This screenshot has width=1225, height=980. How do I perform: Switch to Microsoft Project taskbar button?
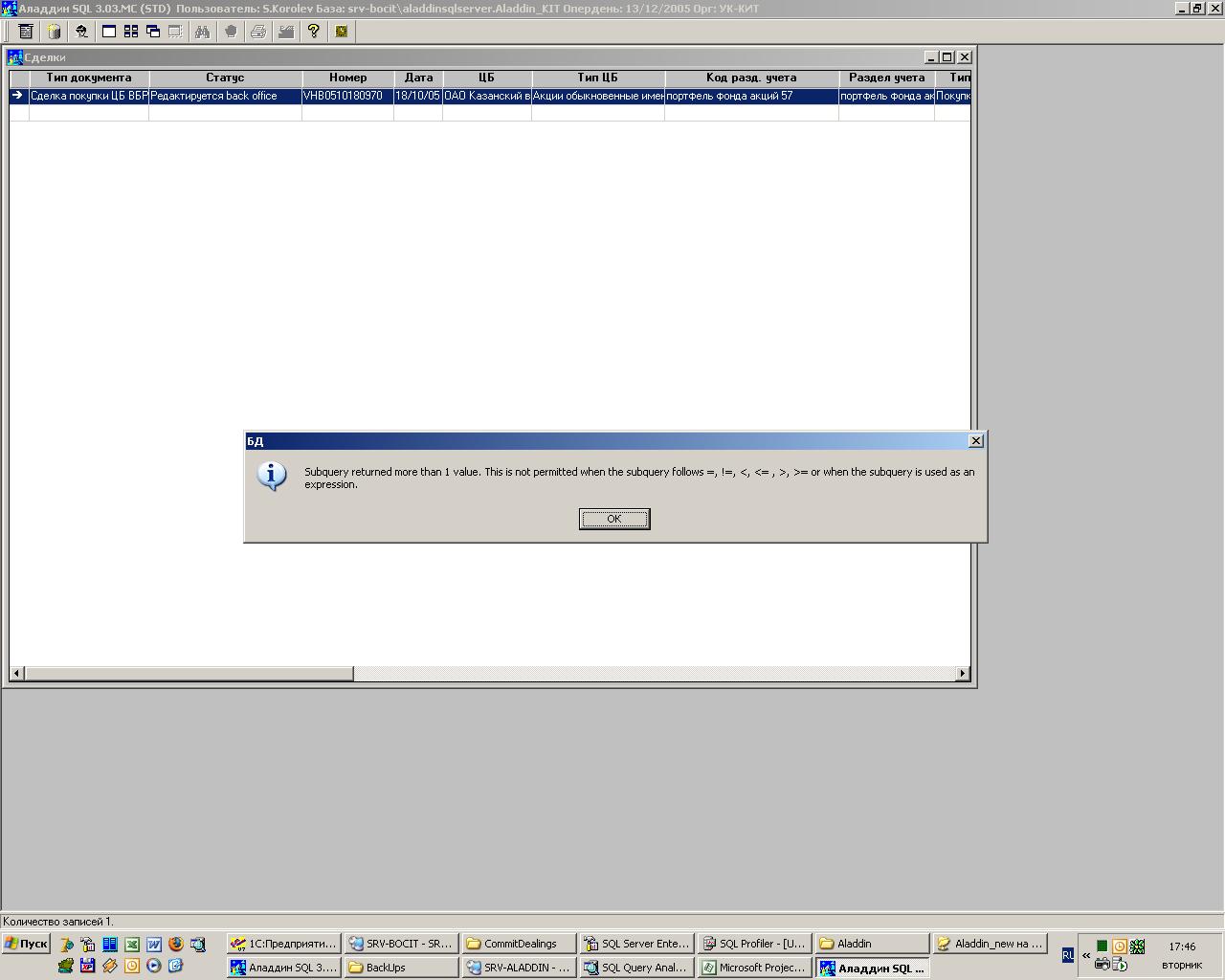pyautogui.click(x=754, y=968)
